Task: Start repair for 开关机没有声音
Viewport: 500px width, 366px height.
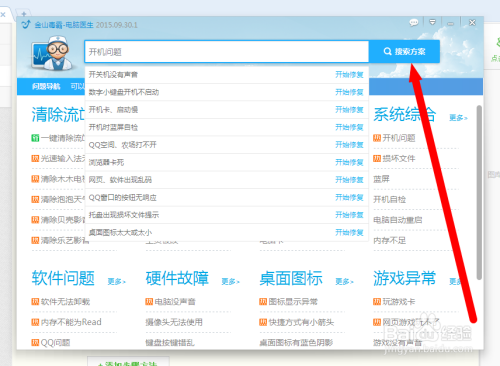Action: (x=349, y=74)
